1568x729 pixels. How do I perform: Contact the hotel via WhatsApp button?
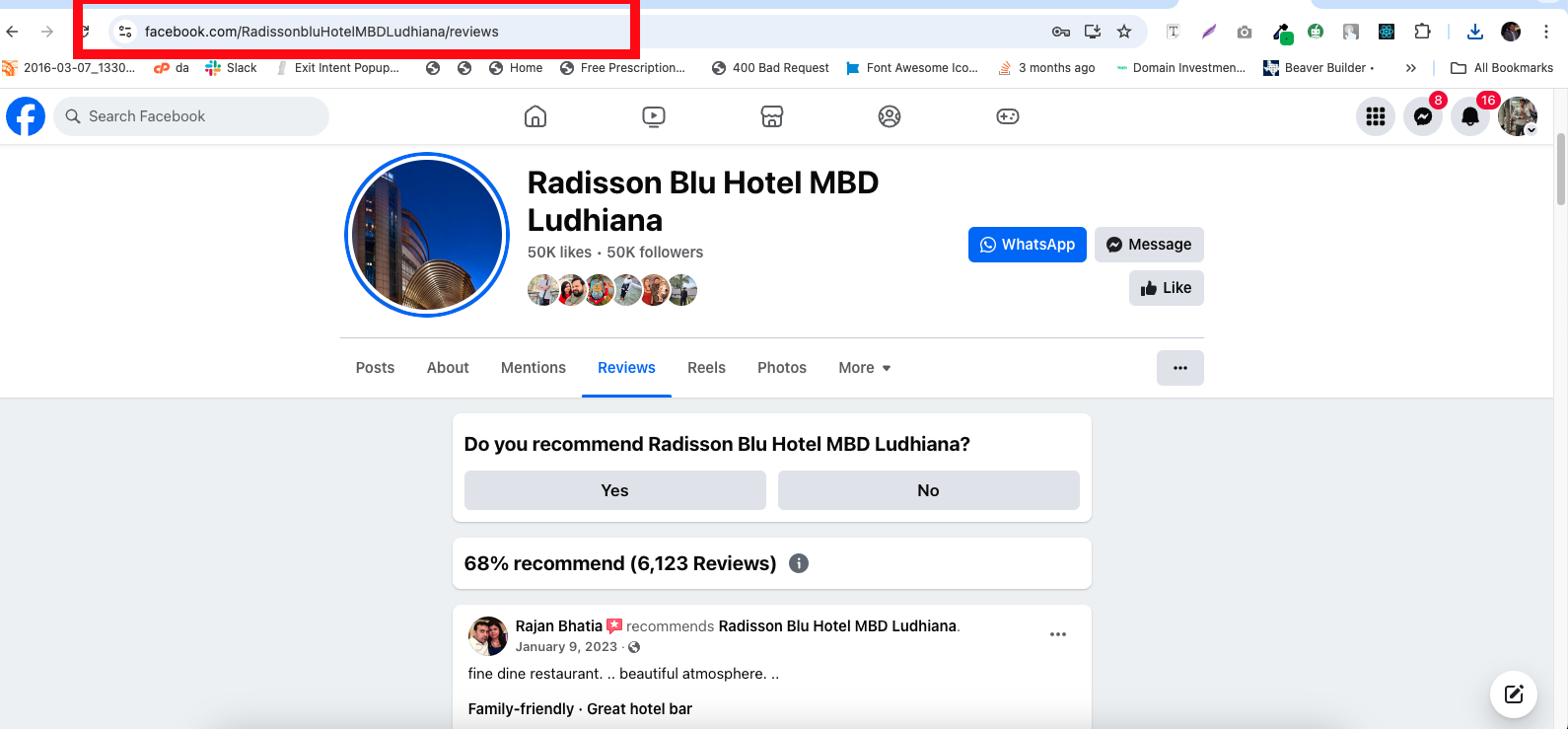[1027, 245]
